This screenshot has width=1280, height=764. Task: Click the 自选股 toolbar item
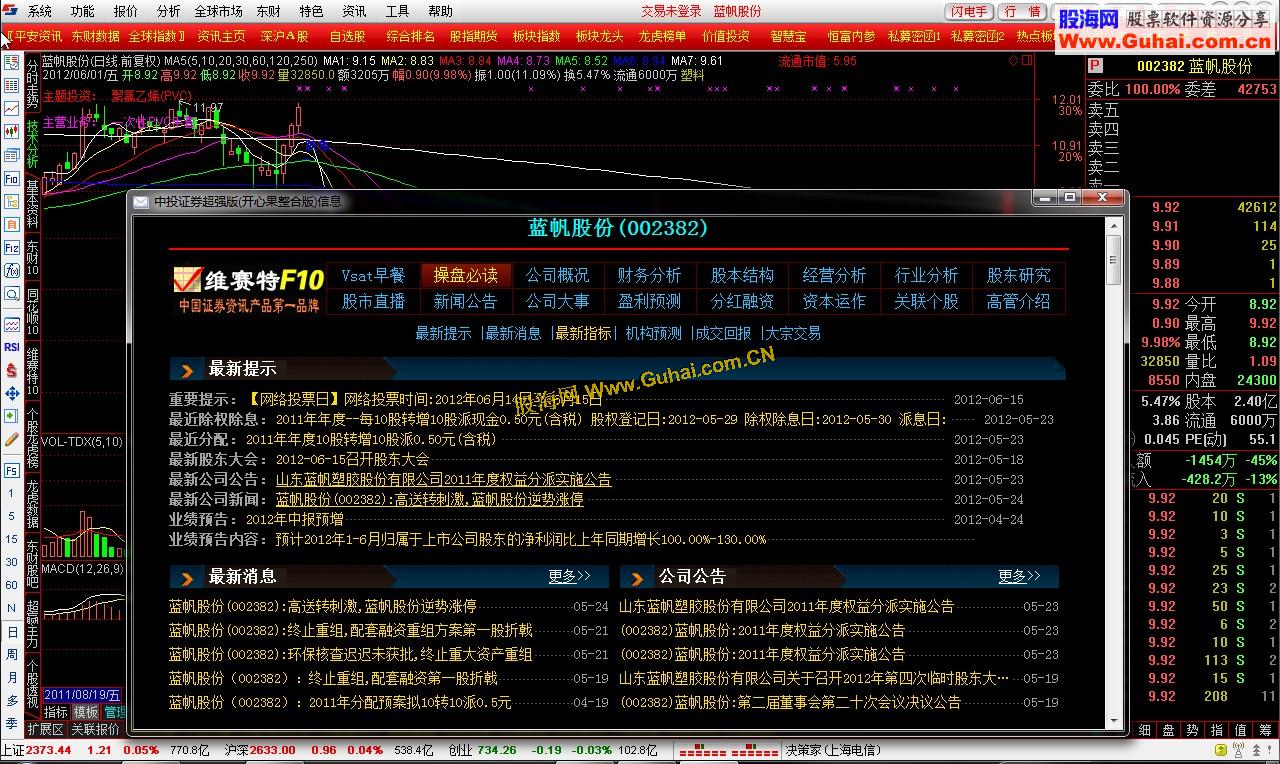coord(347,36)
